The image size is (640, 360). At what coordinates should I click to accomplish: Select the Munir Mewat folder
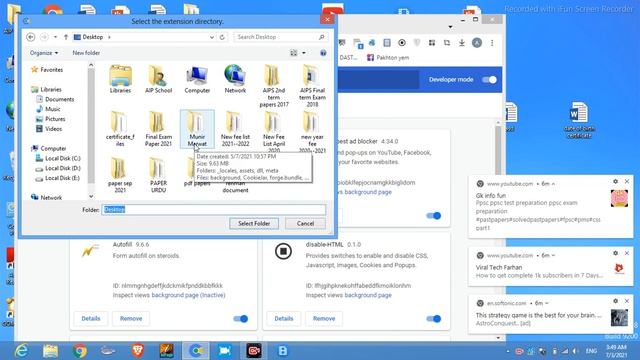[x=197, y=129]
